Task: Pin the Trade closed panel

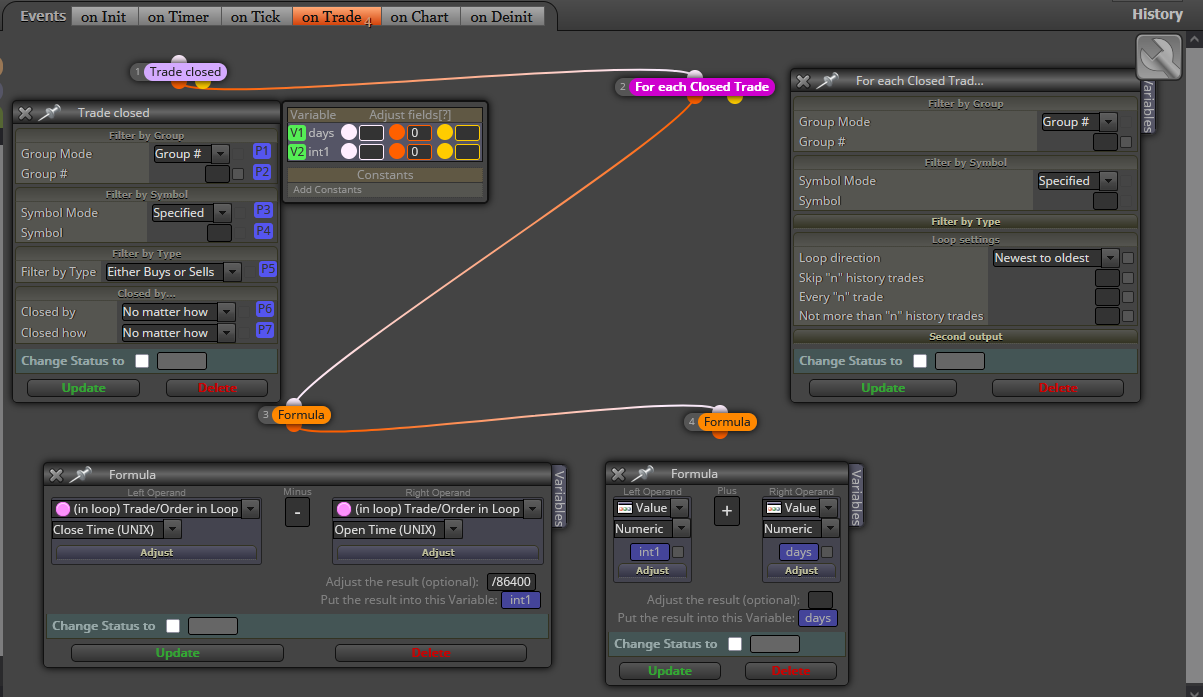Action: [50, 113]
